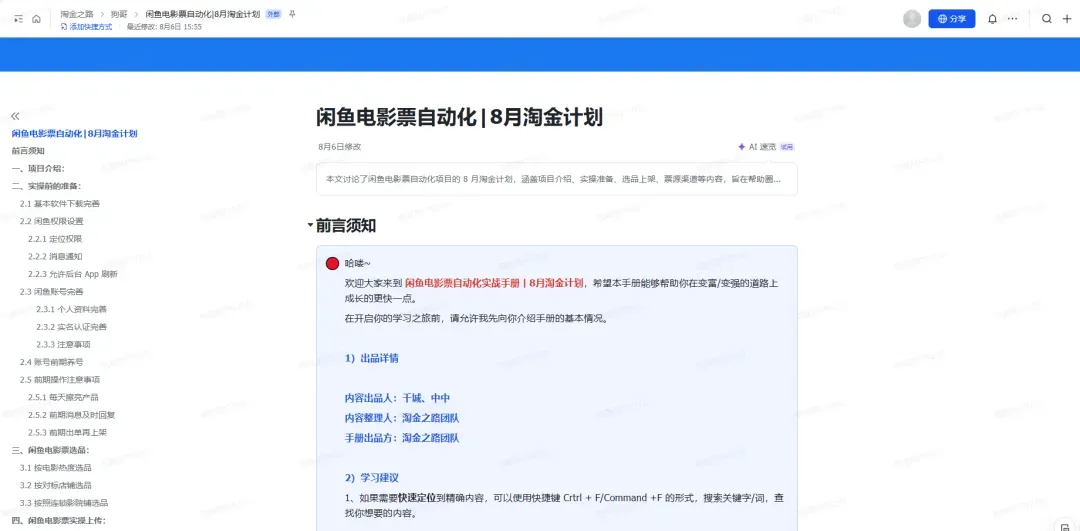Open outline item 2.2.3 允许后台 App 刷新

tap(73, 274)
